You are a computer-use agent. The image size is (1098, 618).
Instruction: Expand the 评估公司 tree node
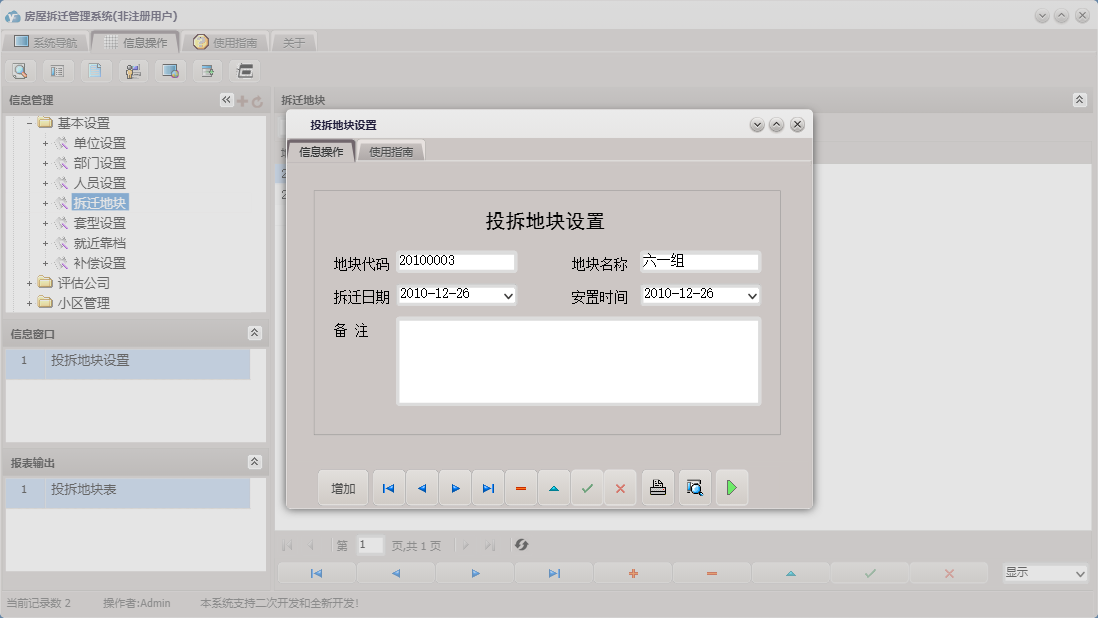(x=27, y=282)
